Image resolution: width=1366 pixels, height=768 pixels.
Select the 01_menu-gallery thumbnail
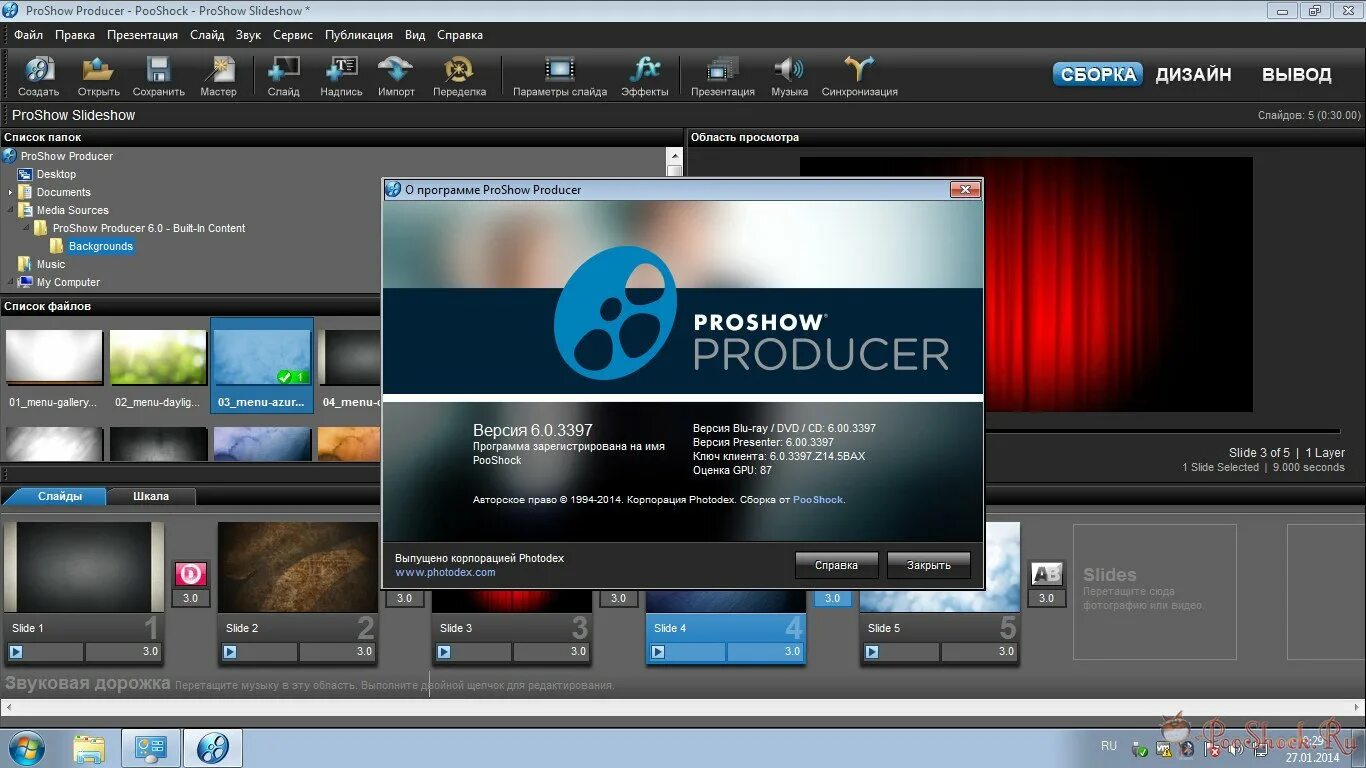(54, 358)
